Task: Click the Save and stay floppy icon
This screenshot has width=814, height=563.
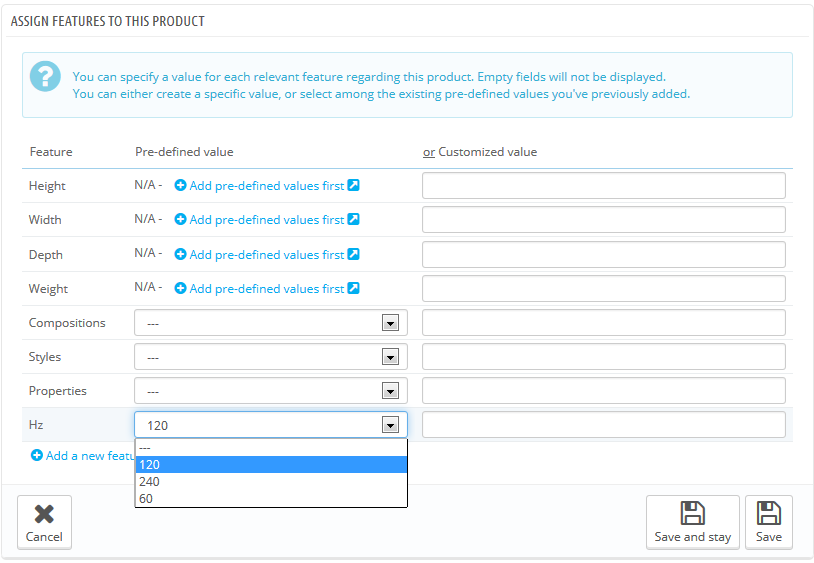Action: tap(692, 513)
